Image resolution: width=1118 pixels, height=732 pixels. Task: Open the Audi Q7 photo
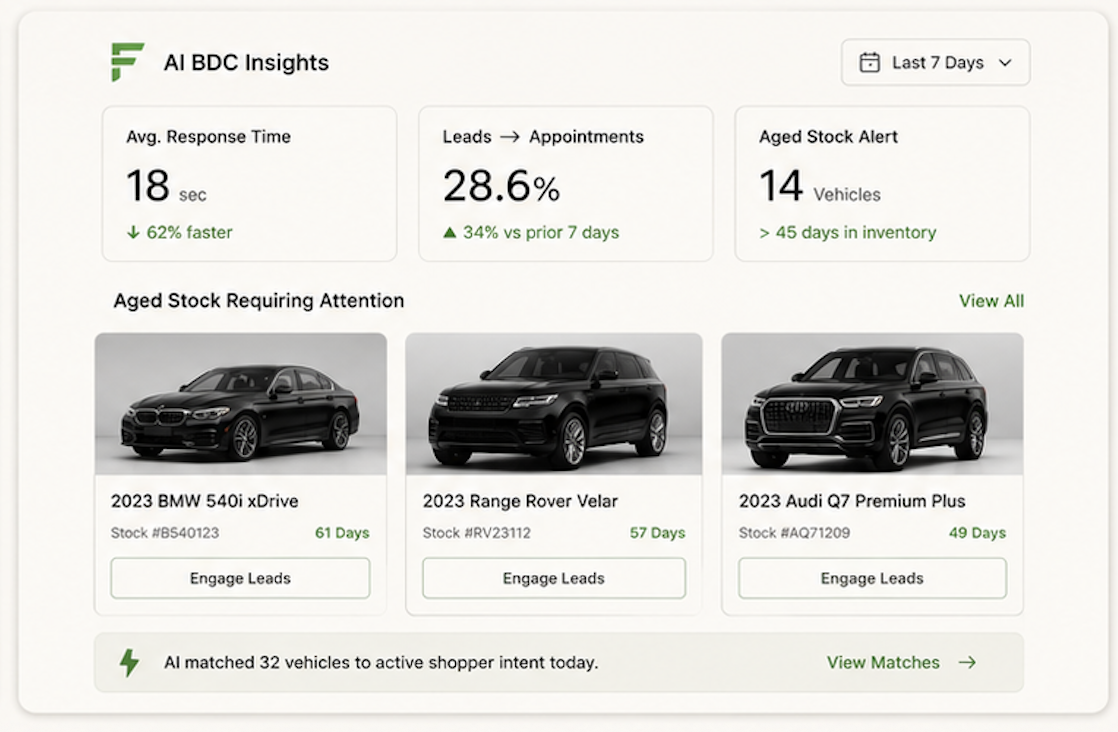pyautogui.click(x=872, y=403)
